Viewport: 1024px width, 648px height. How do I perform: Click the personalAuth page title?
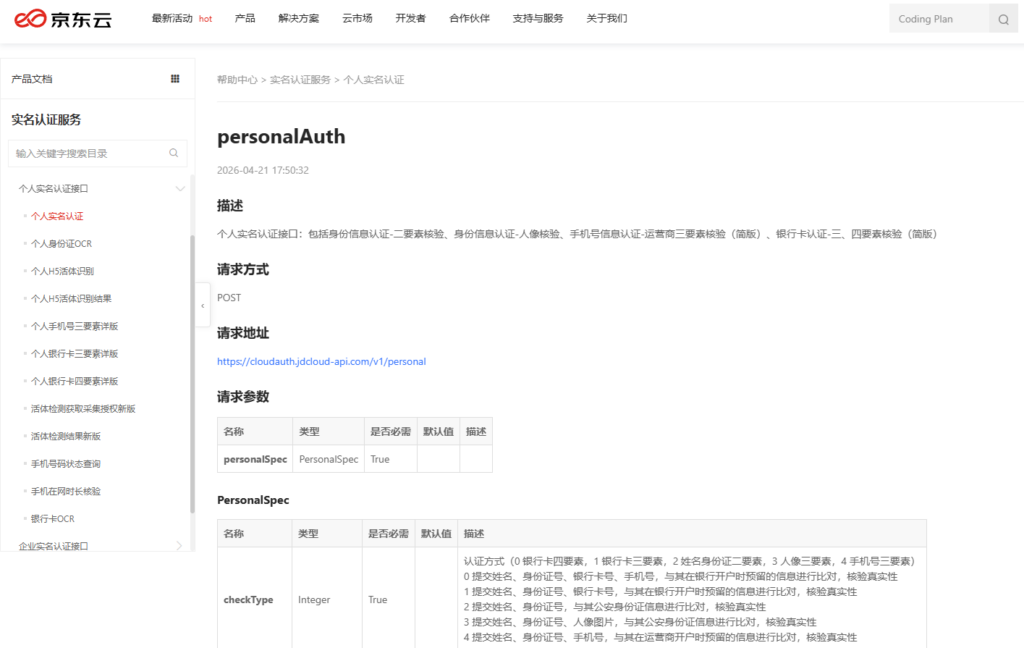pyautogui.click(x=281, y=137)
